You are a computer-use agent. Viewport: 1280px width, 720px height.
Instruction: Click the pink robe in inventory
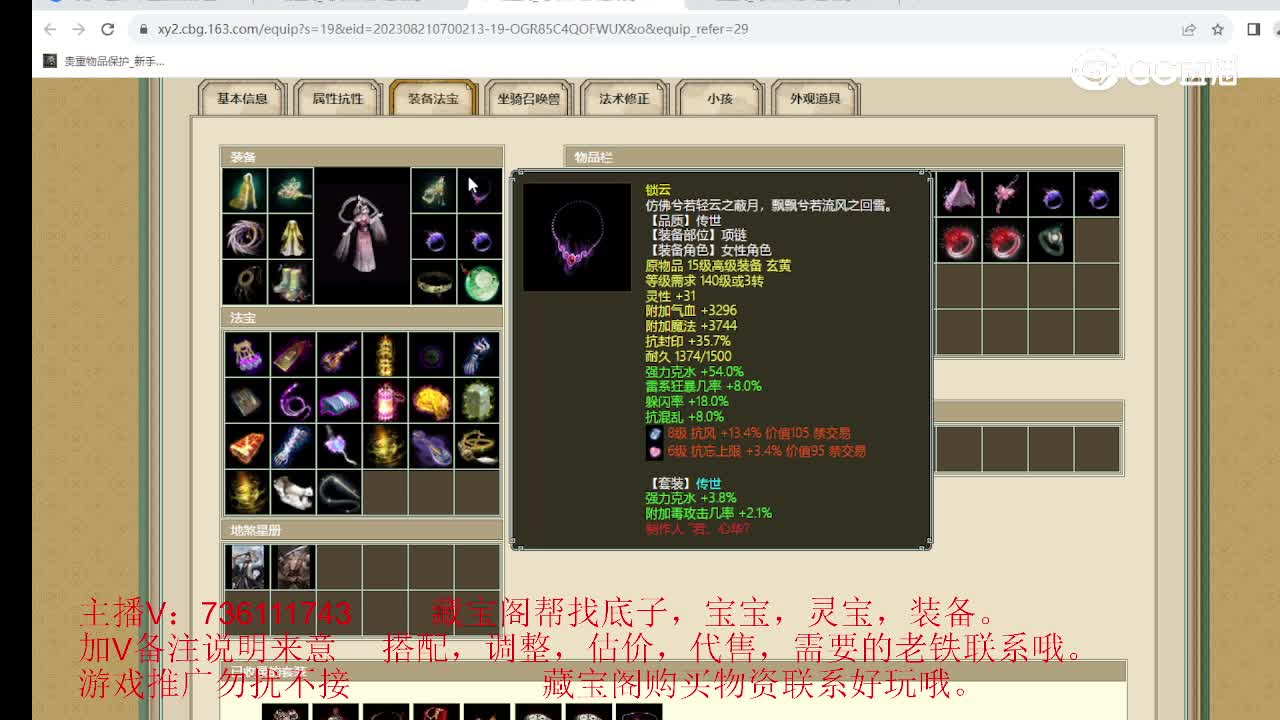coord(958,194)
